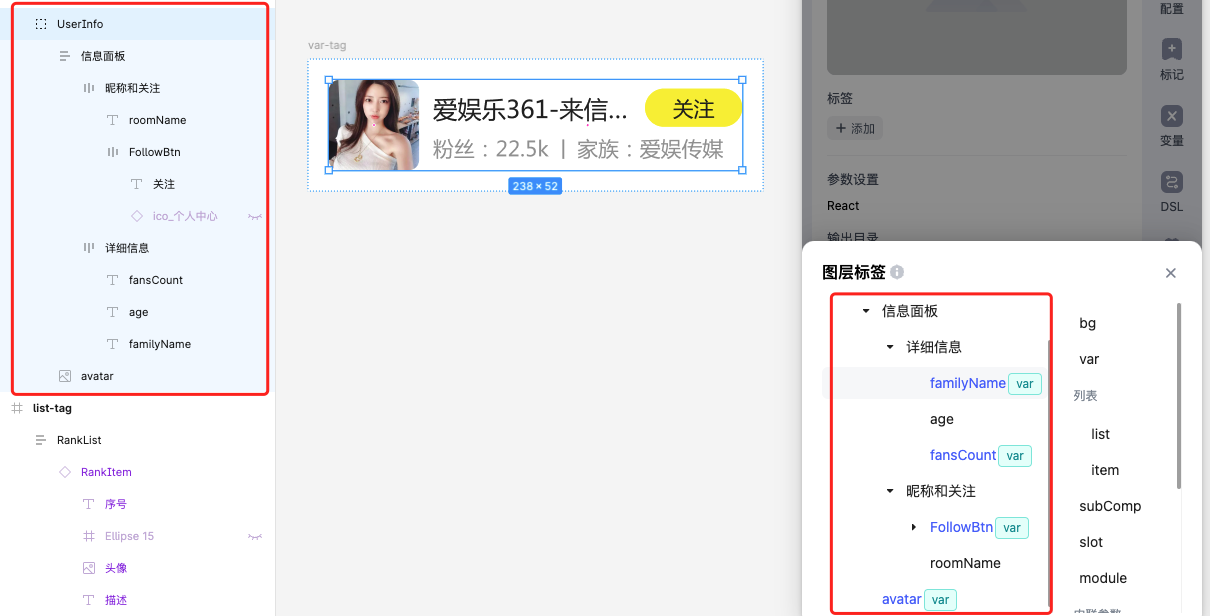This screenshot has height=616, width=1210.
Task: Click the info icon beside 图层标签
Action: pos(897,273)
